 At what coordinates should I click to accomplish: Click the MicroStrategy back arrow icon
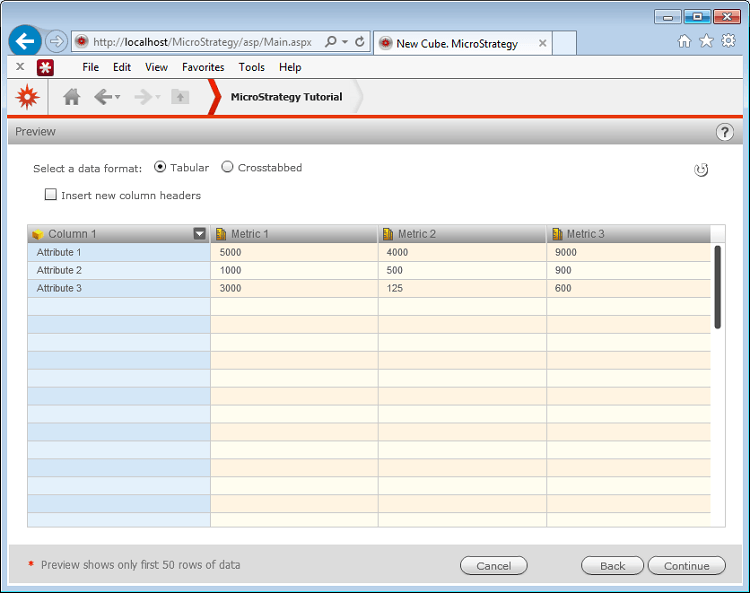coord(102,97)
